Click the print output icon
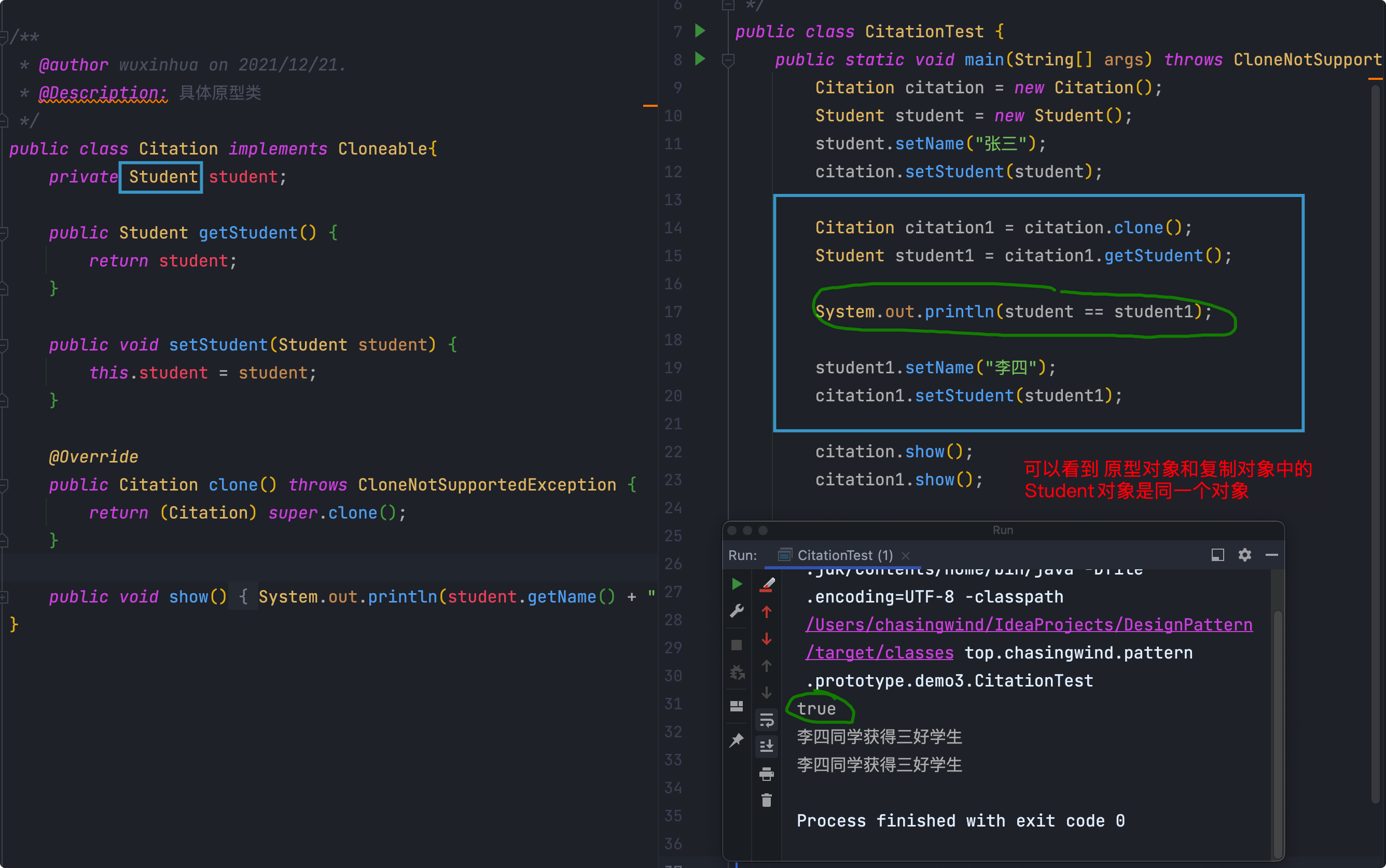 click(x=767, y=774)
